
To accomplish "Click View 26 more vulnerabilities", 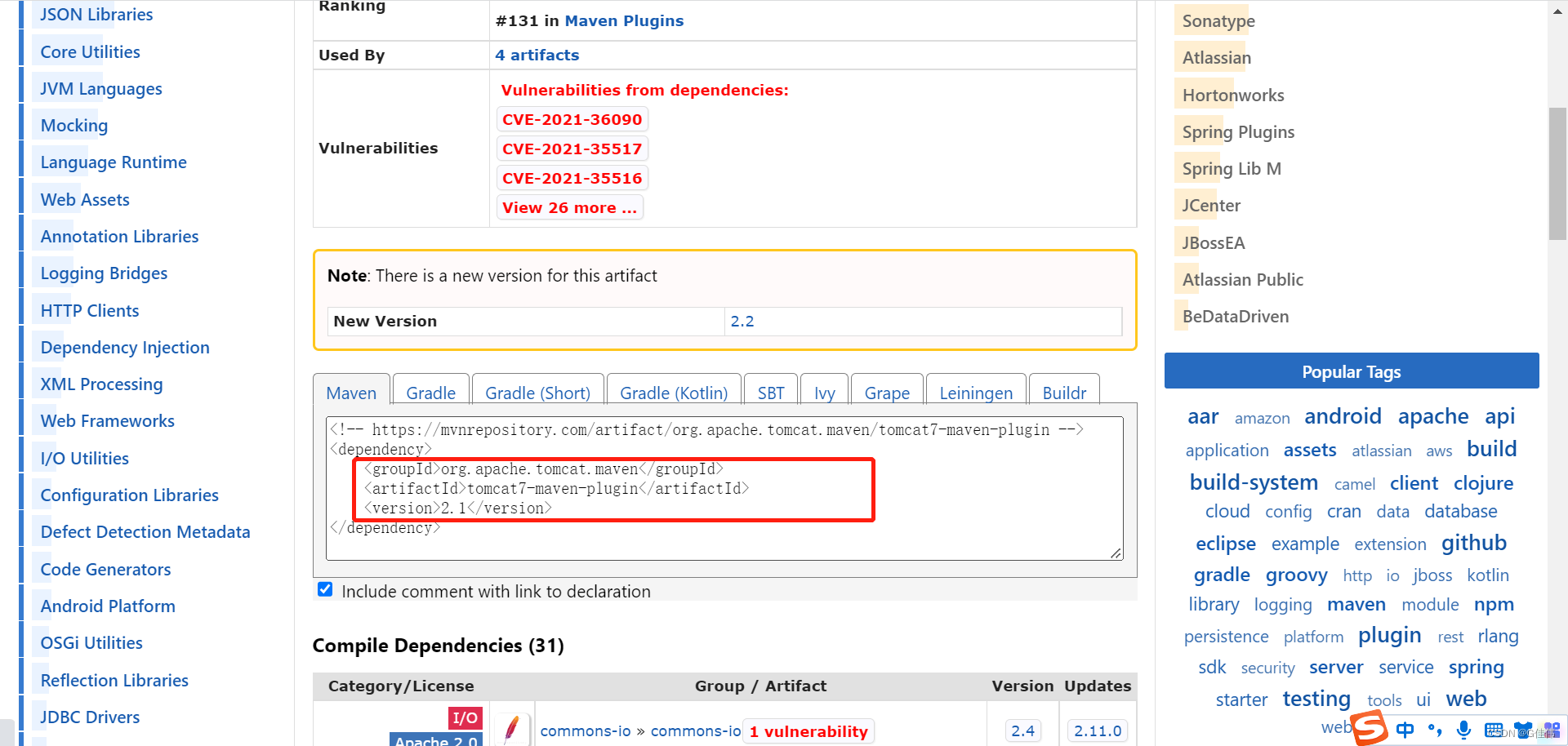I will tap(569, 207).
